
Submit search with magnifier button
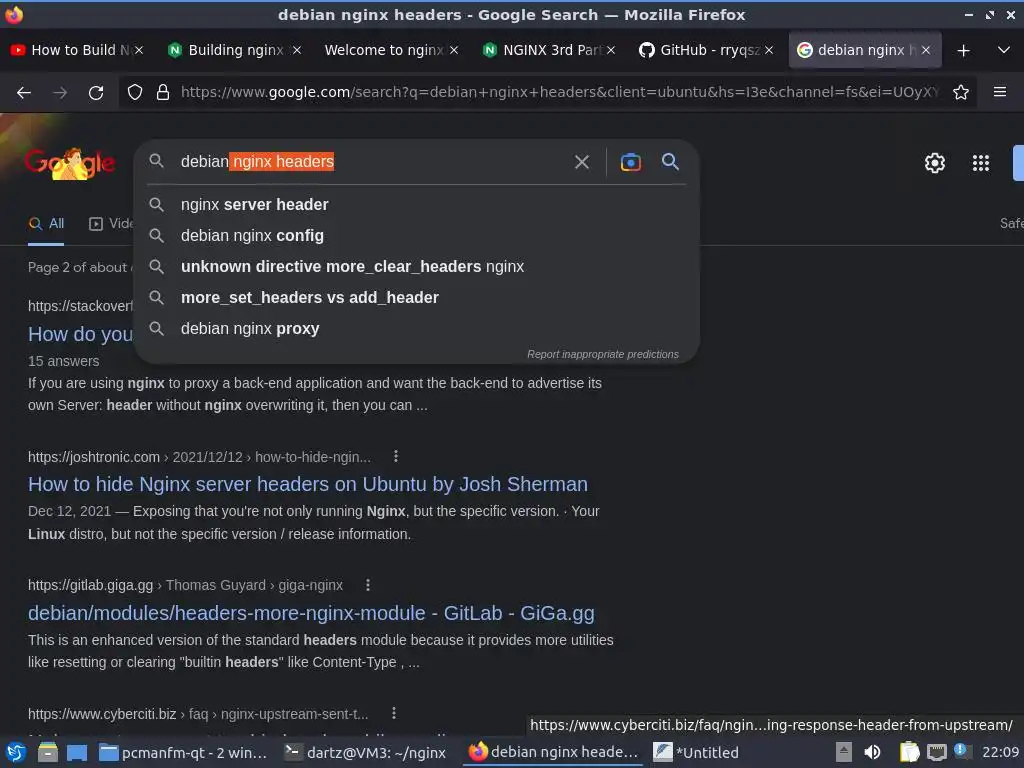[670, 161]
